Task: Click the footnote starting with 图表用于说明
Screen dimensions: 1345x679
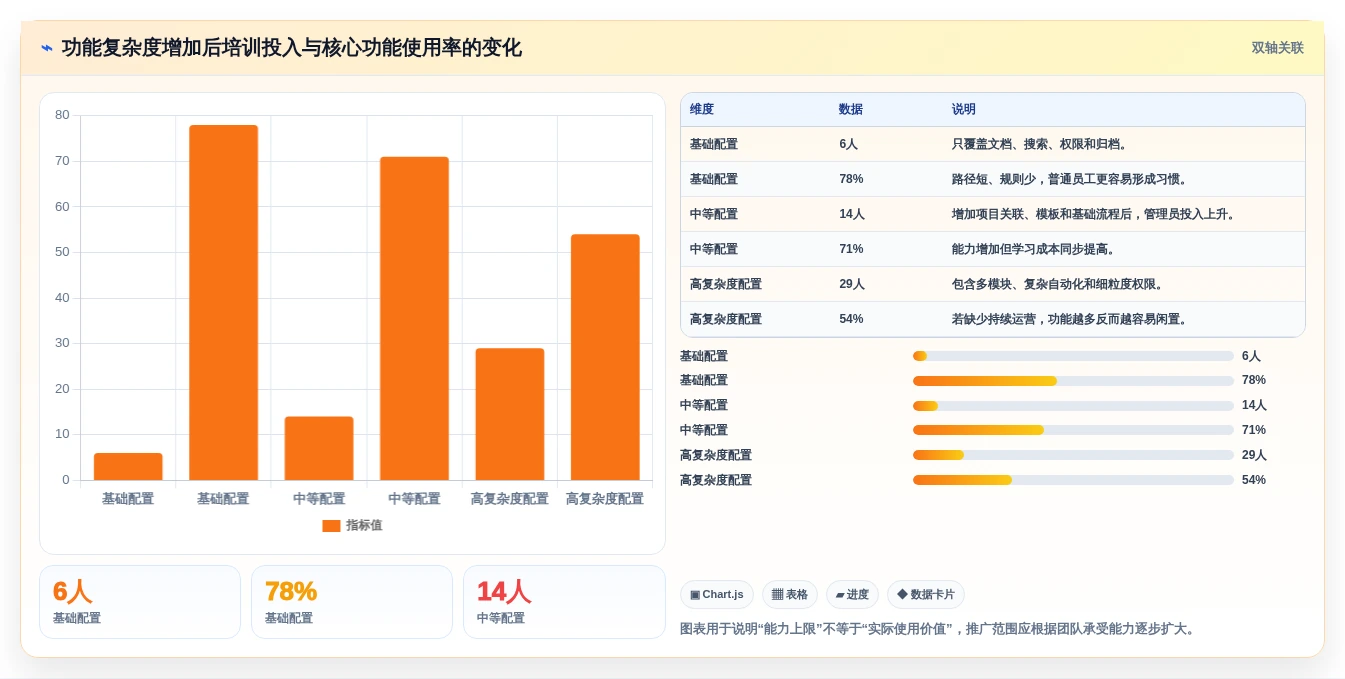Action: (x=939, y=629)
